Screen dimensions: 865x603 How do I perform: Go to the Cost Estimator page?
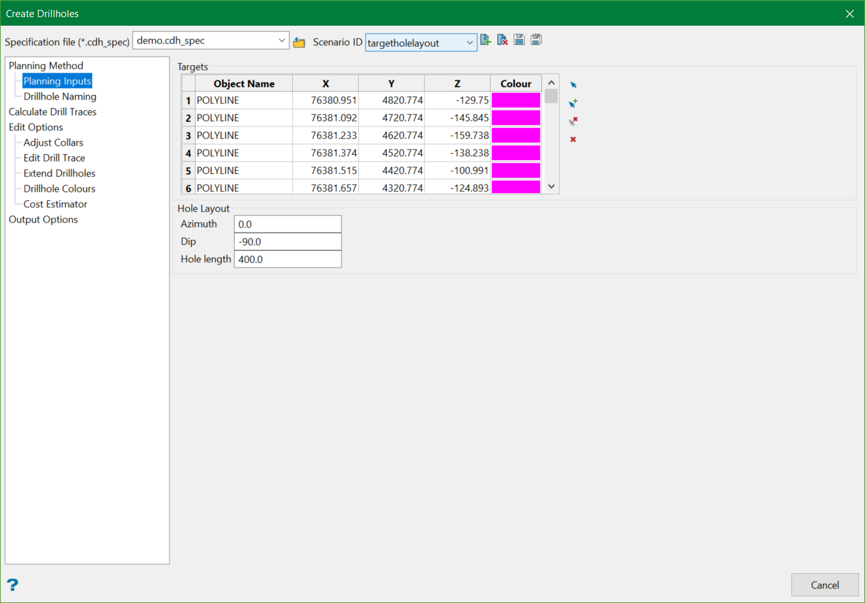[x=55, y=204]
